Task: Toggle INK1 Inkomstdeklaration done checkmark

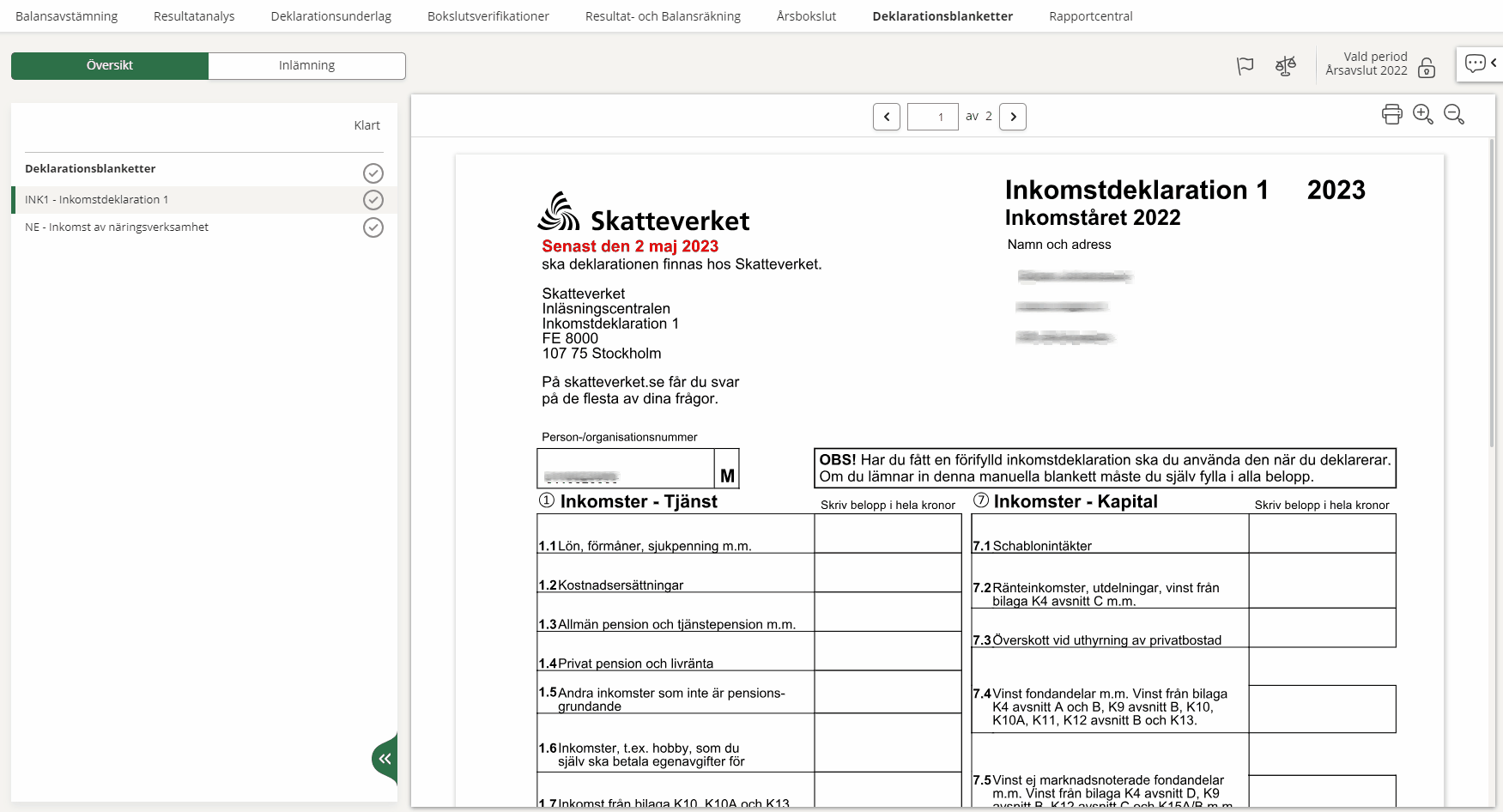Action: (373, 200)
